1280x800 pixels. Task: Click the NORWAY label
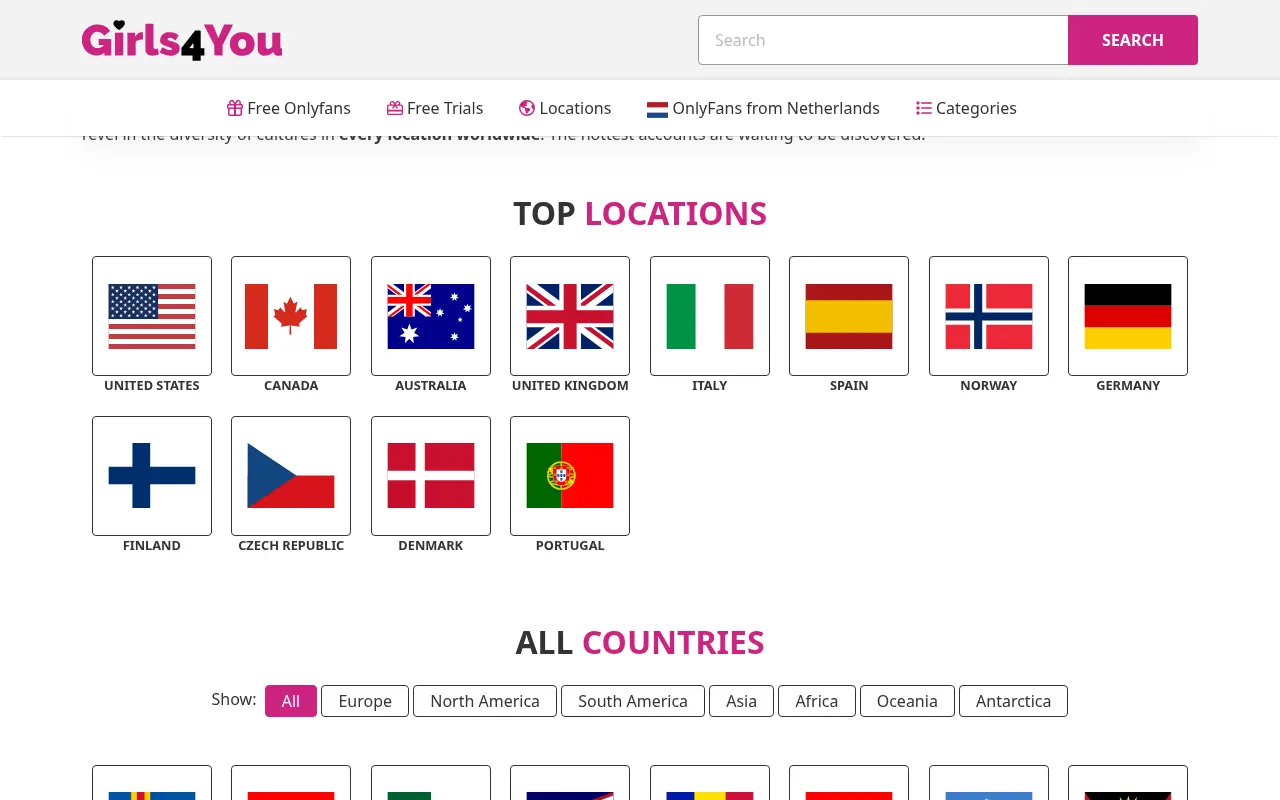click(989, 386)
